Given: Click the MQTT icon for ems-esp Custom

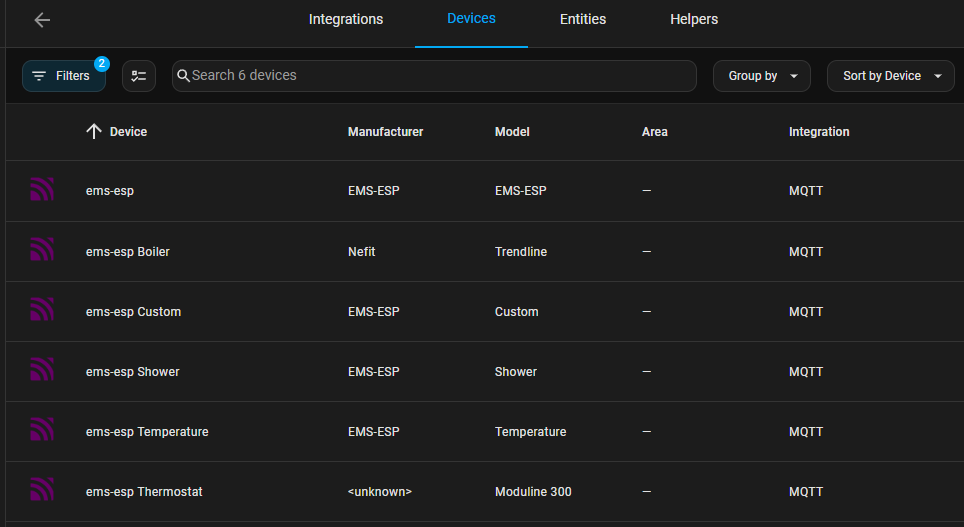Looking at the screenshot, I should [41, 310].
